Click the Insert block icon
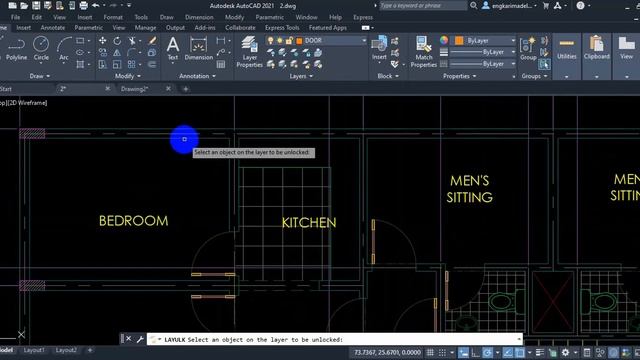Viewport: 640px width, 360px height. point(379,48)
